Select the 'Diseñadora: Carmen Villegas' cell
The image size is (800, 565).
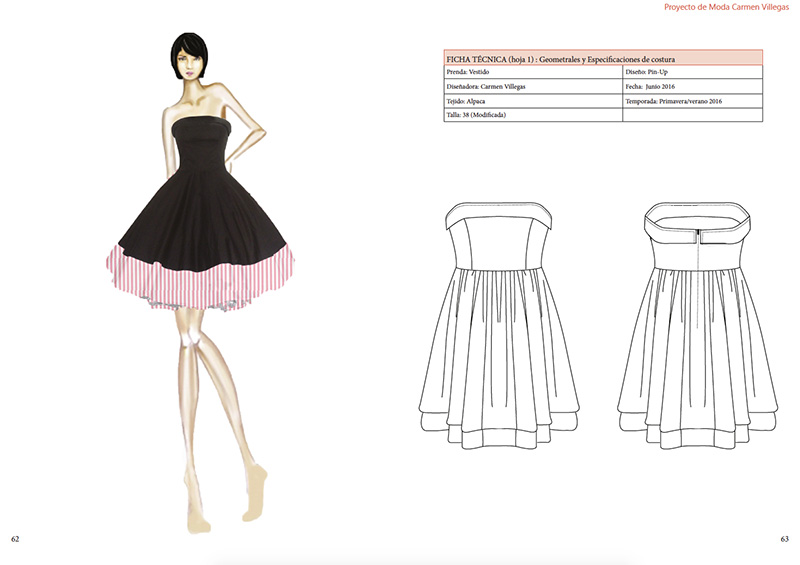coord(532,86)
